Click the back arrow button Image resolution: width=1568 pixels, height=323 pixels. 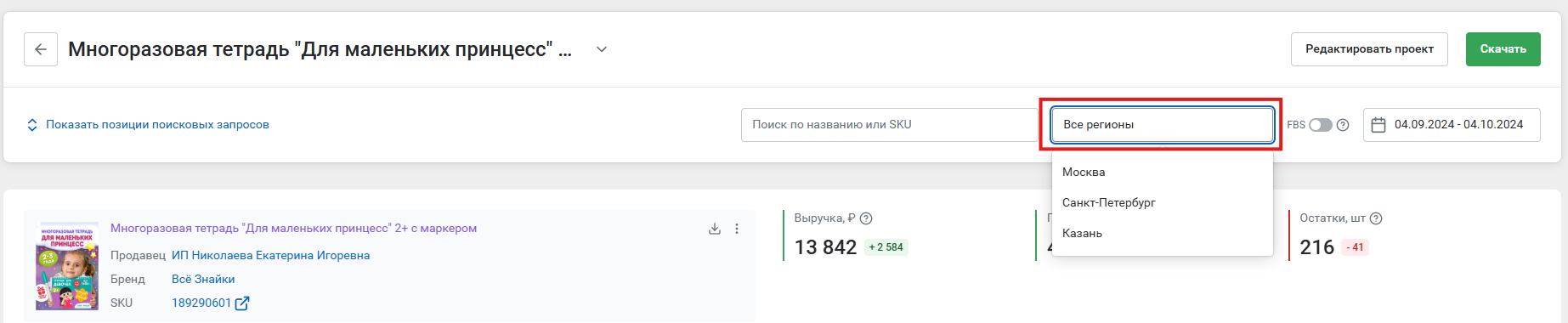pyautogui.click(x=41, y=49)
